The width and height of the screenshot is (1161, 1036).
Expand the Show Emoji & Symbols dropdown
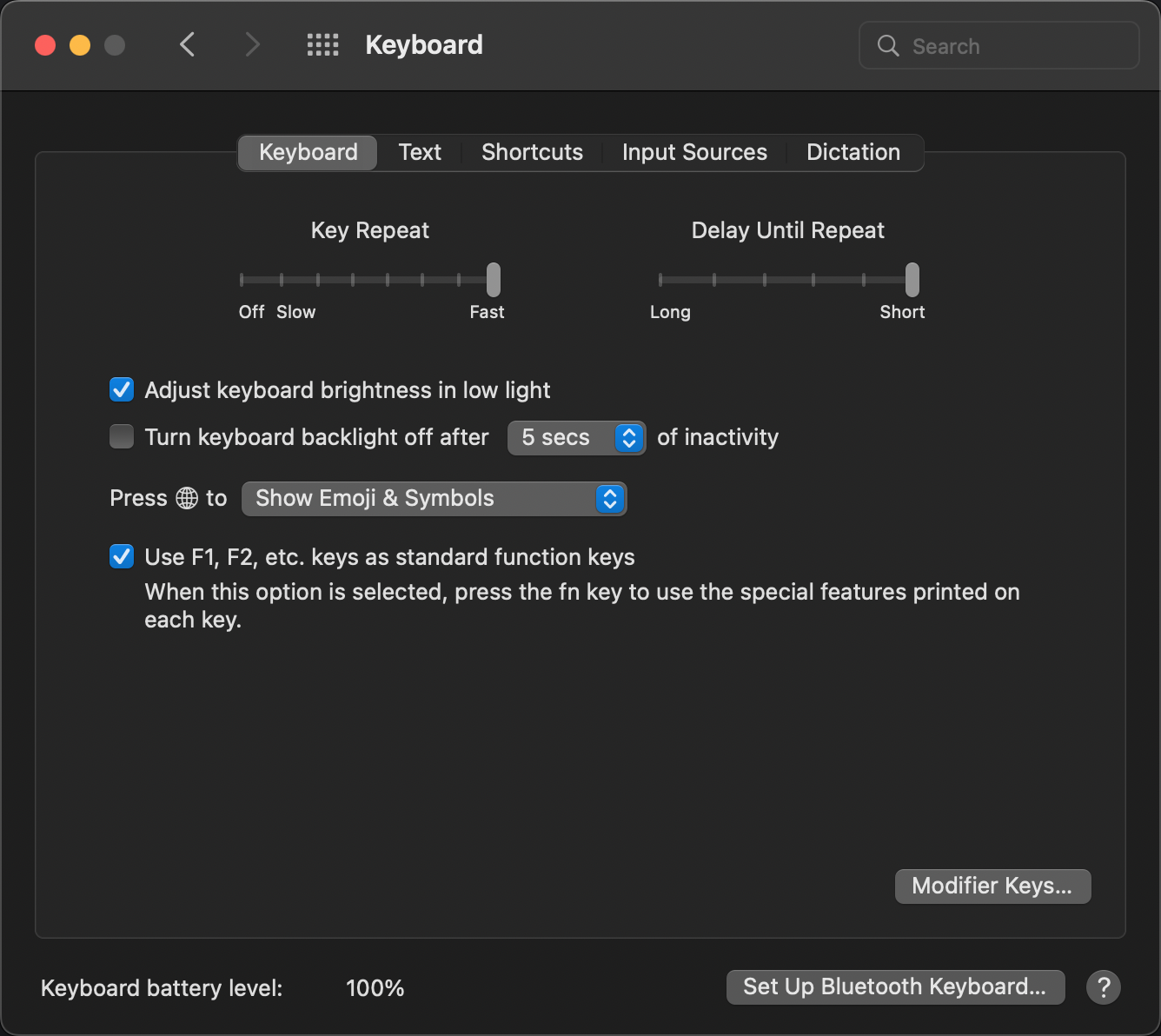pyautogui.click(x=434, y=498)
